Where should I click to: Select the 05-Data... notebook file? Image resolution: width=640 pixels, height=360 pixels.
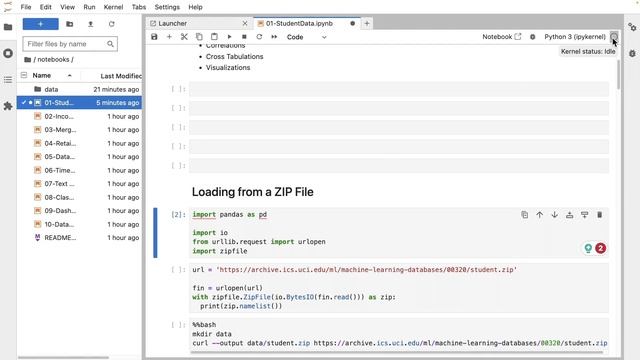pyautogui.click(x=80, y=157)
